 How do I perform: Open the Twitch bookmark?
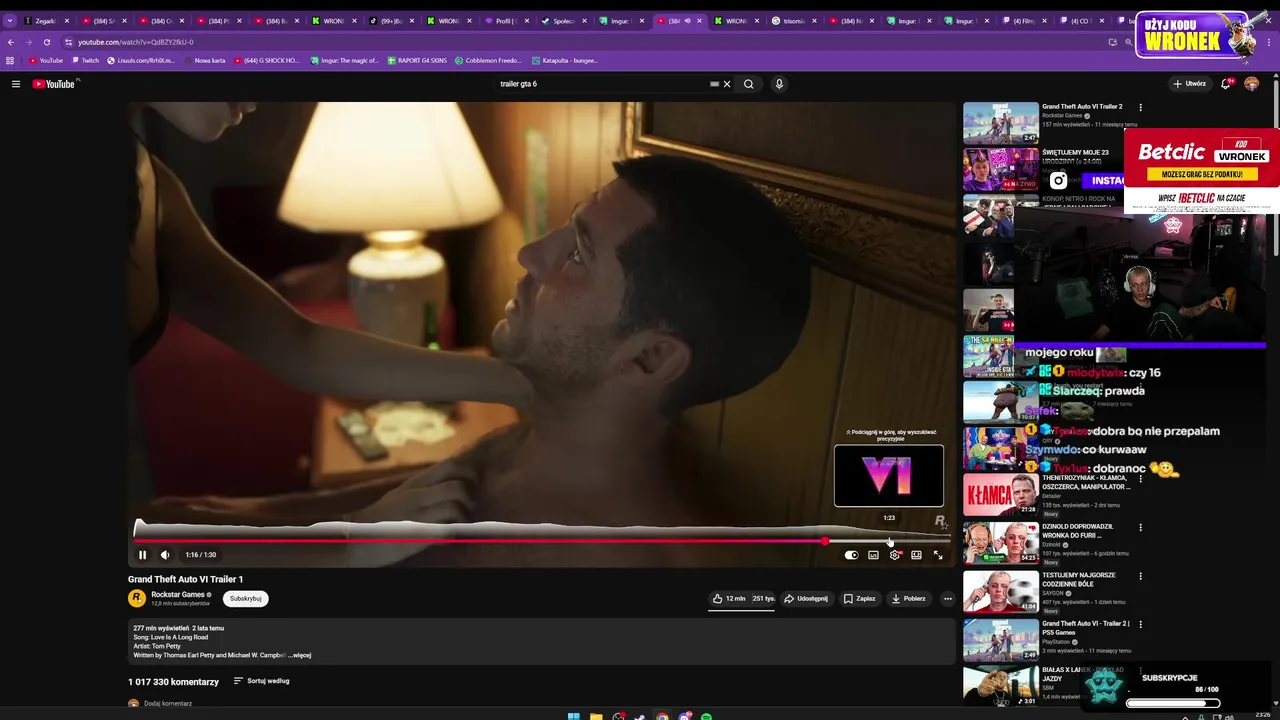(x=84, y=60)
